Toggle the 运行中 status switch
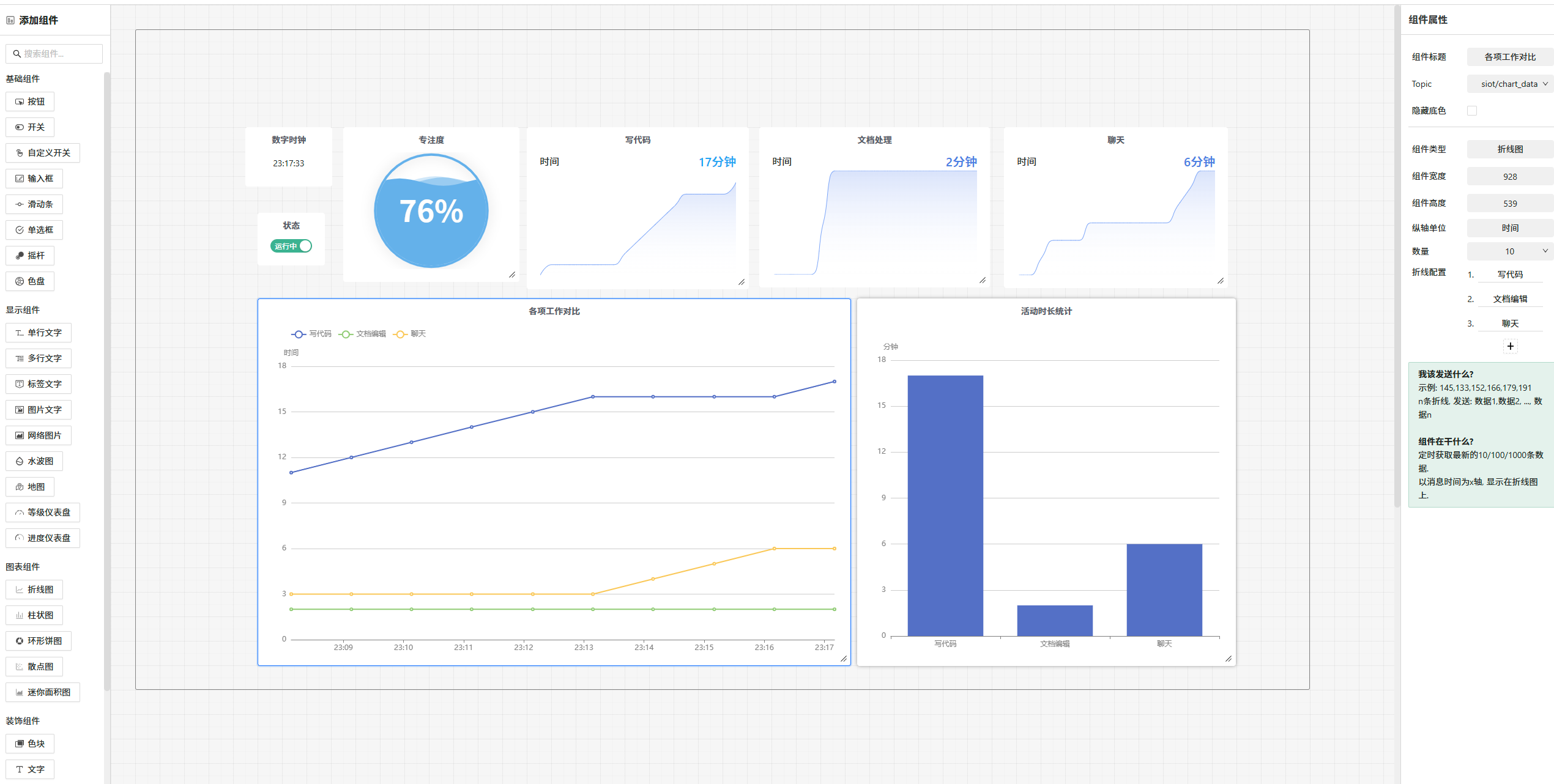1554x784 pixels. (291, 246)
